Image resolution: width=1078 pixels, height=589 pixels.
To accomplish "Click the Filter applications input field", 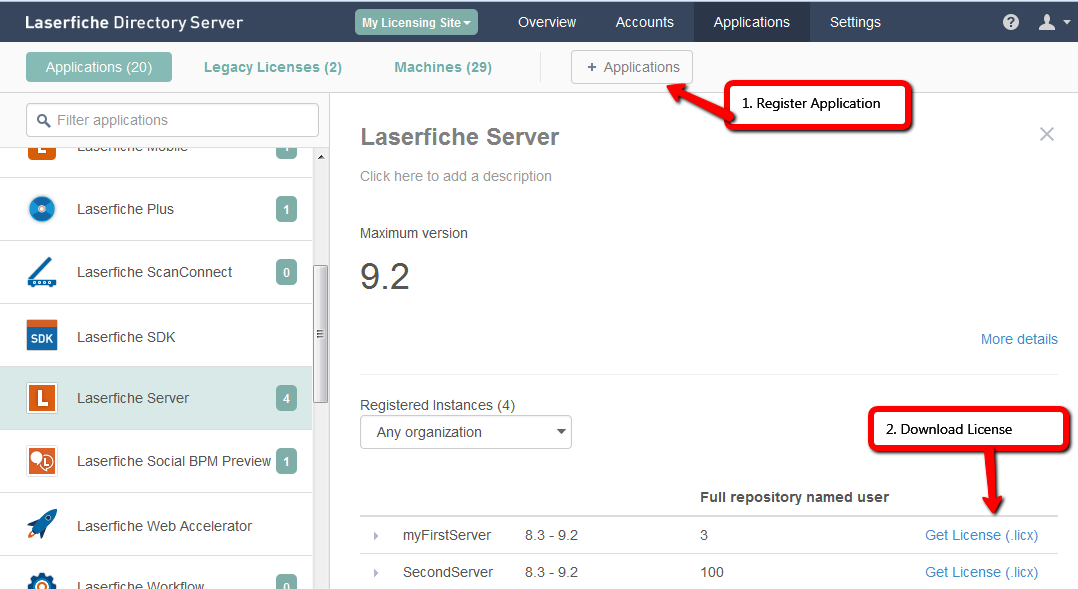I will 173,120.
